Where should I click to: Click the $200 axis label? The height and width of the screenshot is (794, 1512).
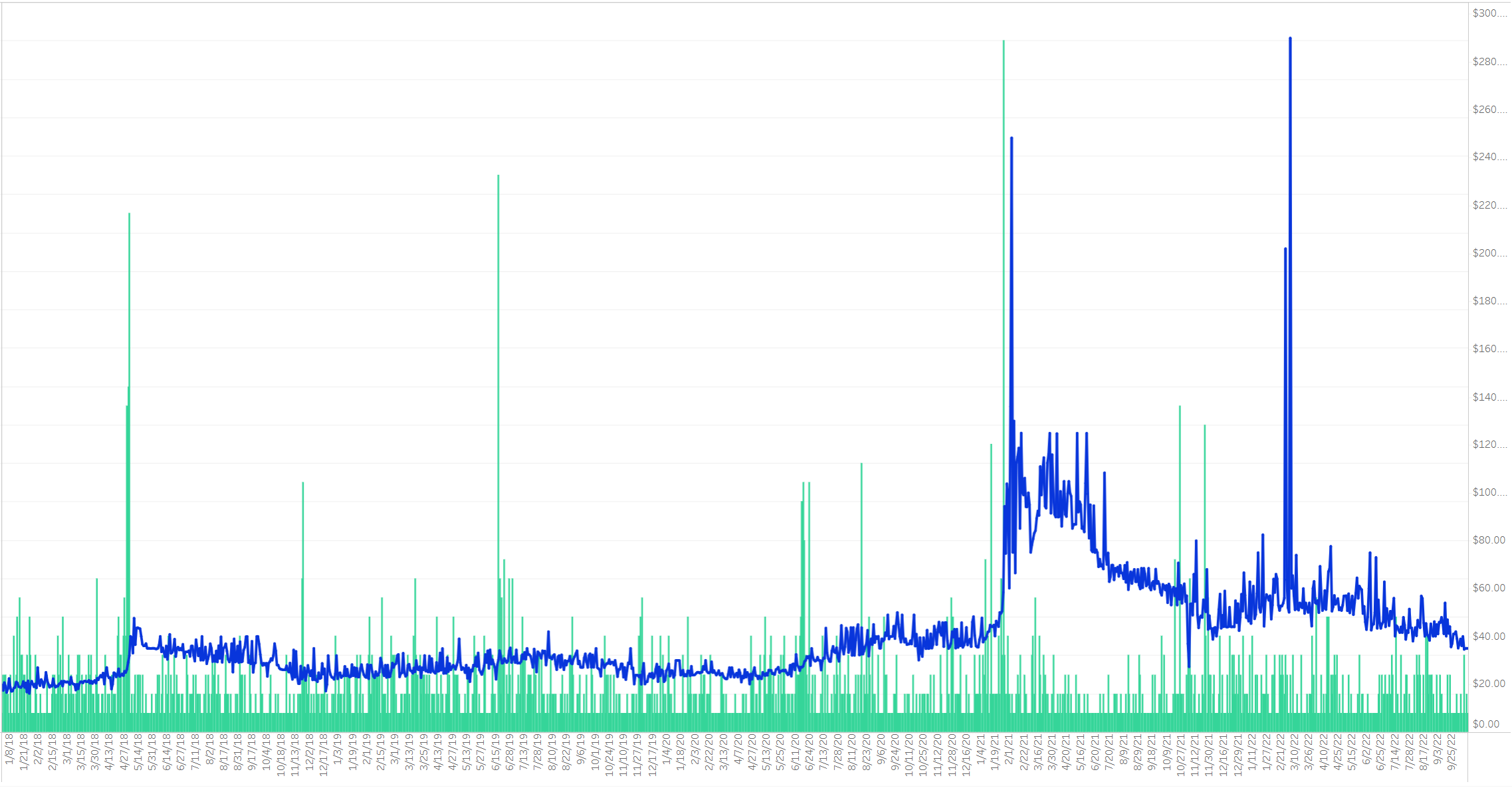1489,253
